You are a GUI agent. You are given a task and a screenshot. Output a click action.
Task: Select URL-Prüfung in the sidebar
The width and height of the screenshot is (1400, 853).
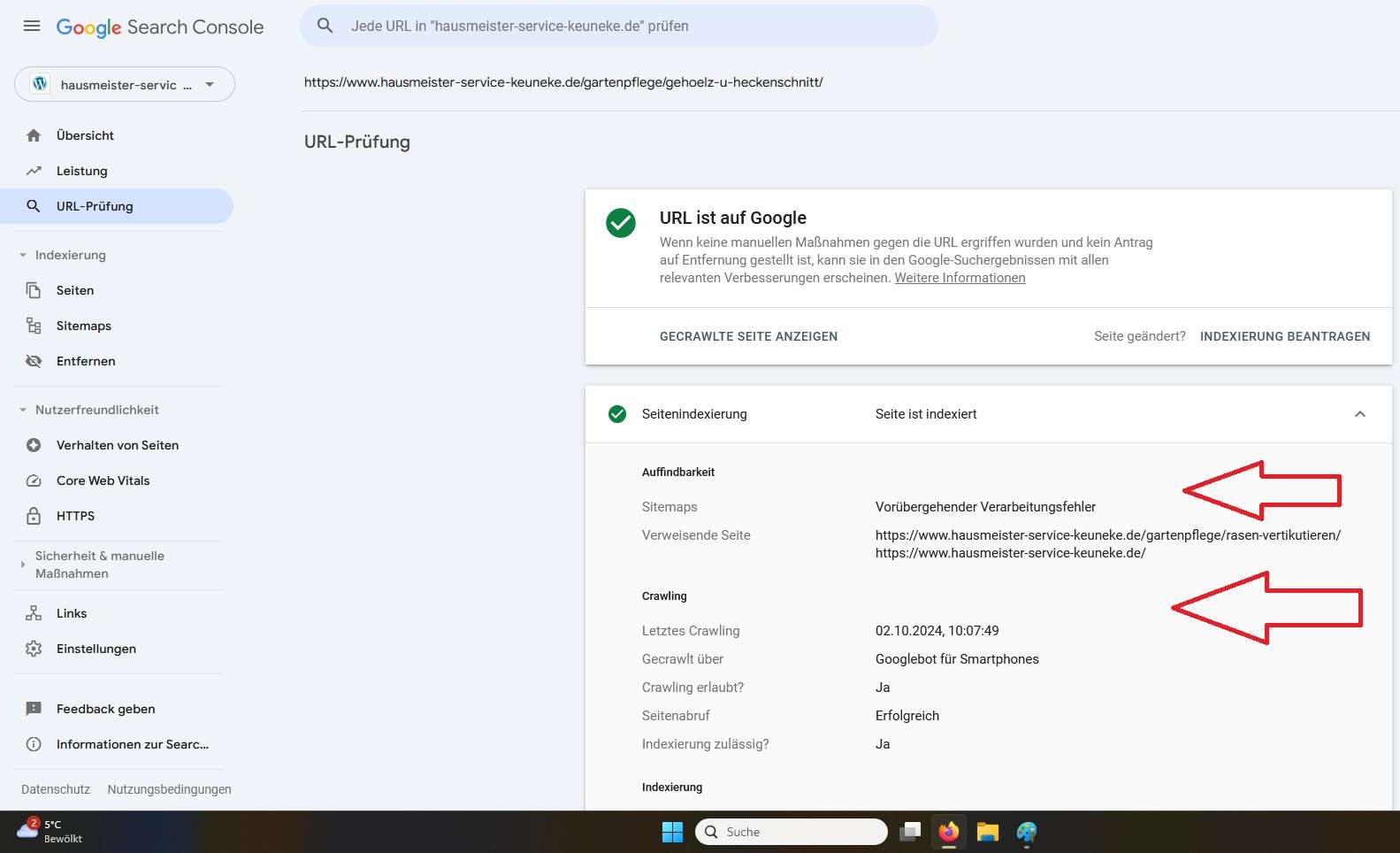117,206
